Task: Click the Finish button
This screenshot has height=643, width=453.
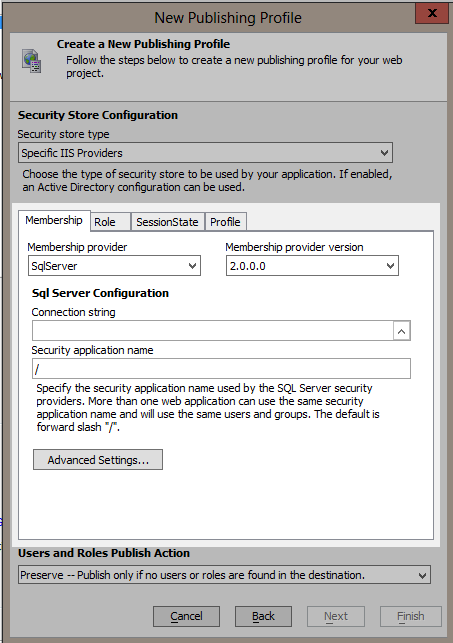Action: coord(411,616)
